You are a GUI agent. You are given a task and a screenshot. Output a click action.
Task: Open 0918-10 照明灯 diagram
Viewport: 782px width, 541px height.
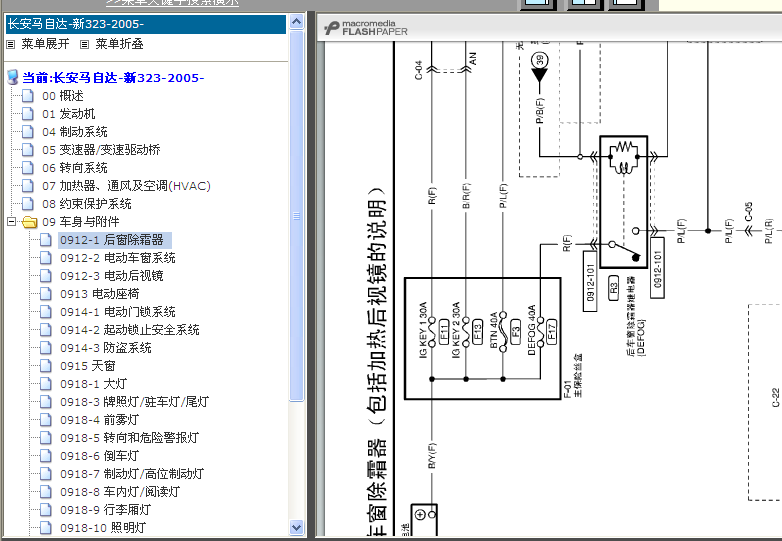pos(103,528)
